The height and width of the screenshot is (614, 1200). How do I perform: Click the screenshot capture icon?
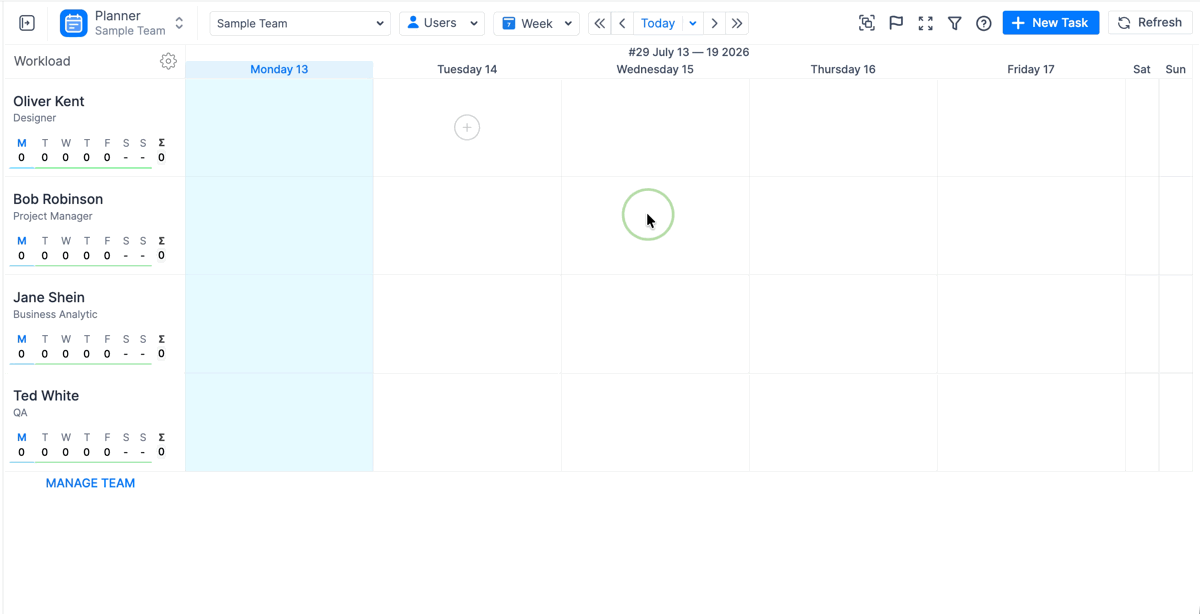click(867, 23)
